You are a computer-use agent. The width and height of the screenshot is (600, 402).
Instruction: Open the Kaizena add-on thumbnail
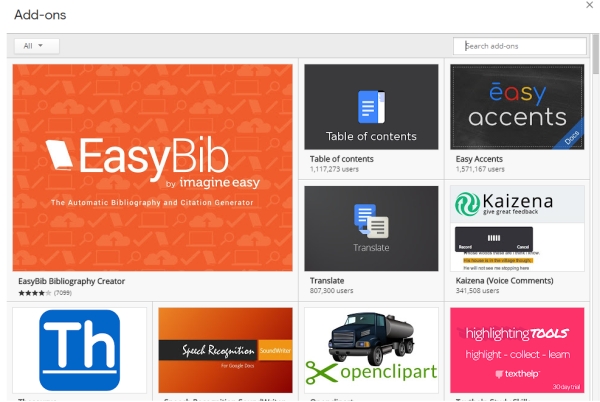[x=517, y=228]
